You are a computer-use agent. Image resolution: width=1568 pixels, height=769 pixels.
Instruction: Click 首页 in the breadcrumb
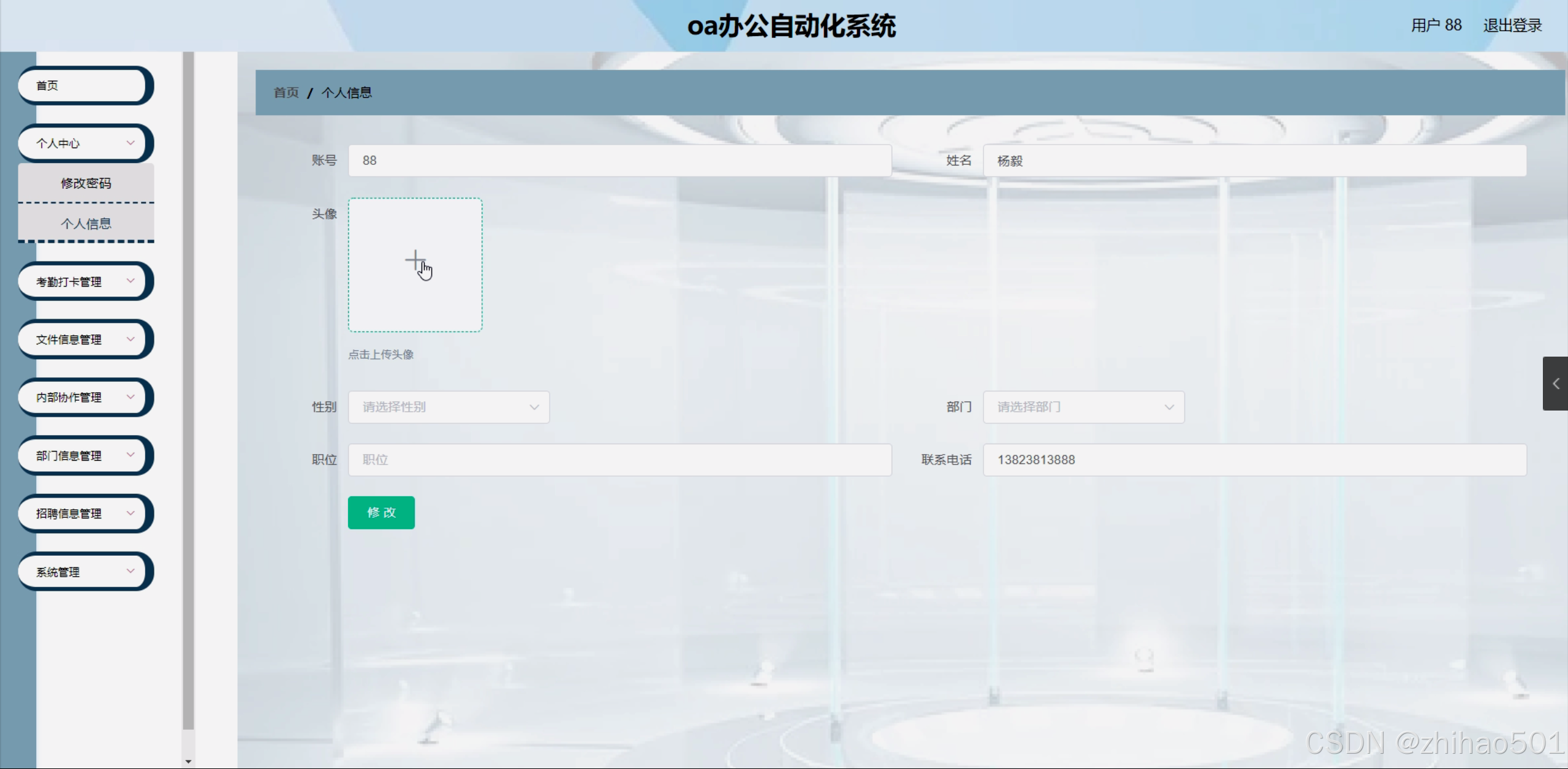pyautogui.click(x=286, y=93)
